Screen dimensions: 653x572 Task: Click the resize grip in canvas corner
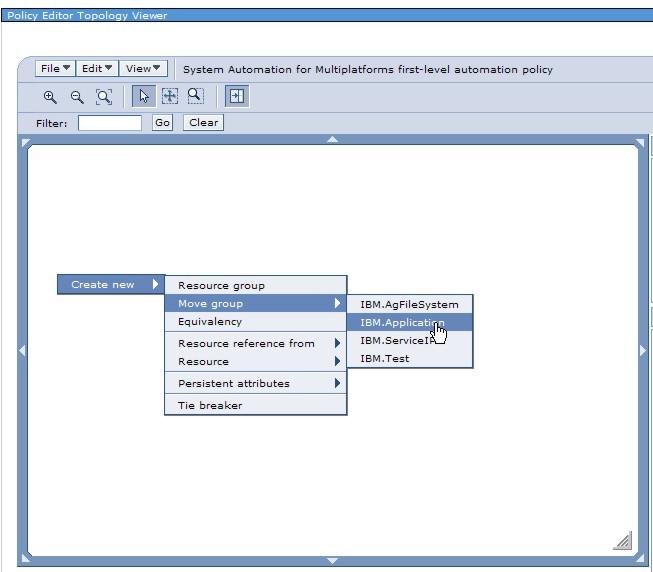(x=623, y=541)
